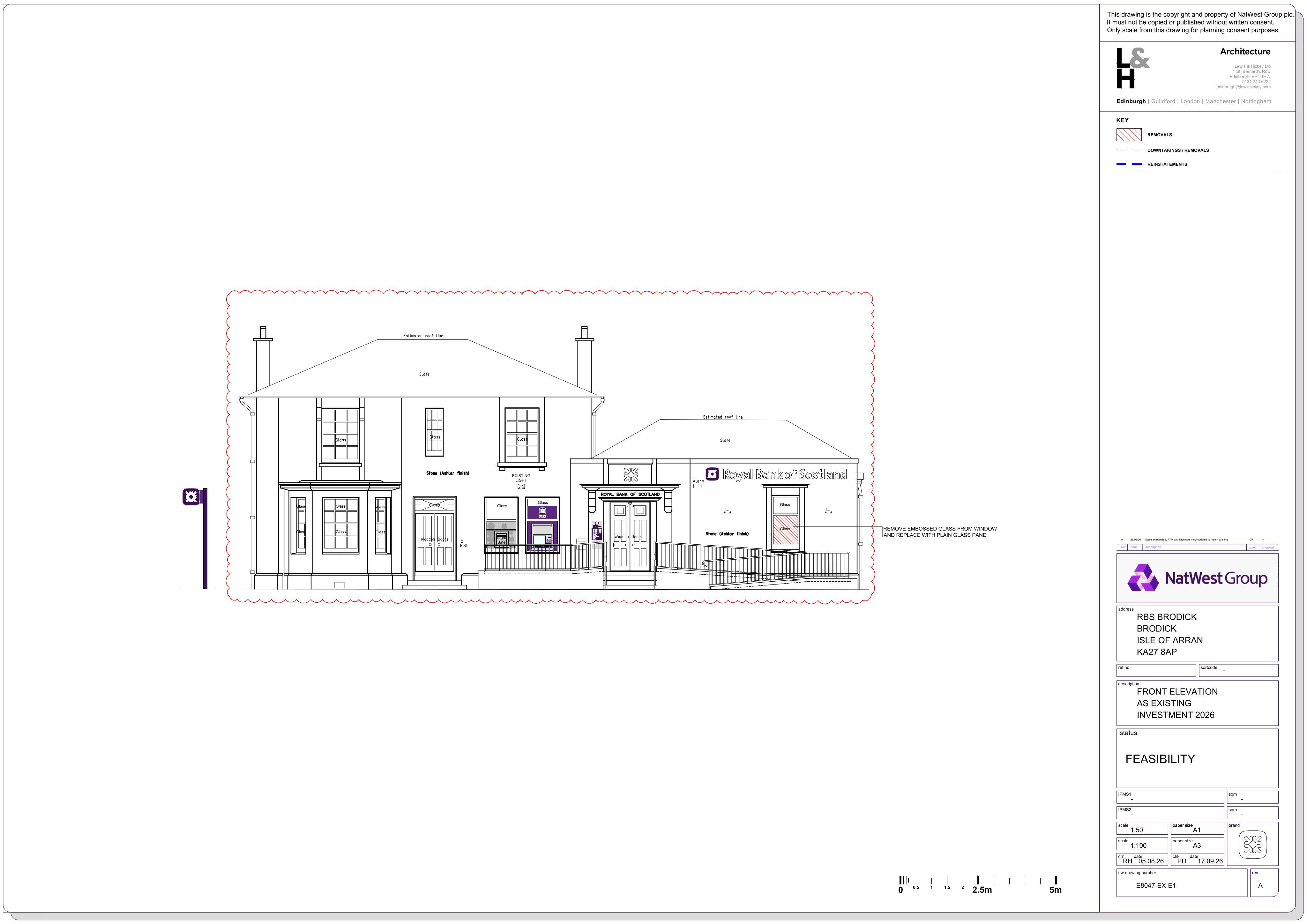The image size is (1307, 924).
Task: Click the 'KA27 8AP' postcode
Action: [1157, 652]
